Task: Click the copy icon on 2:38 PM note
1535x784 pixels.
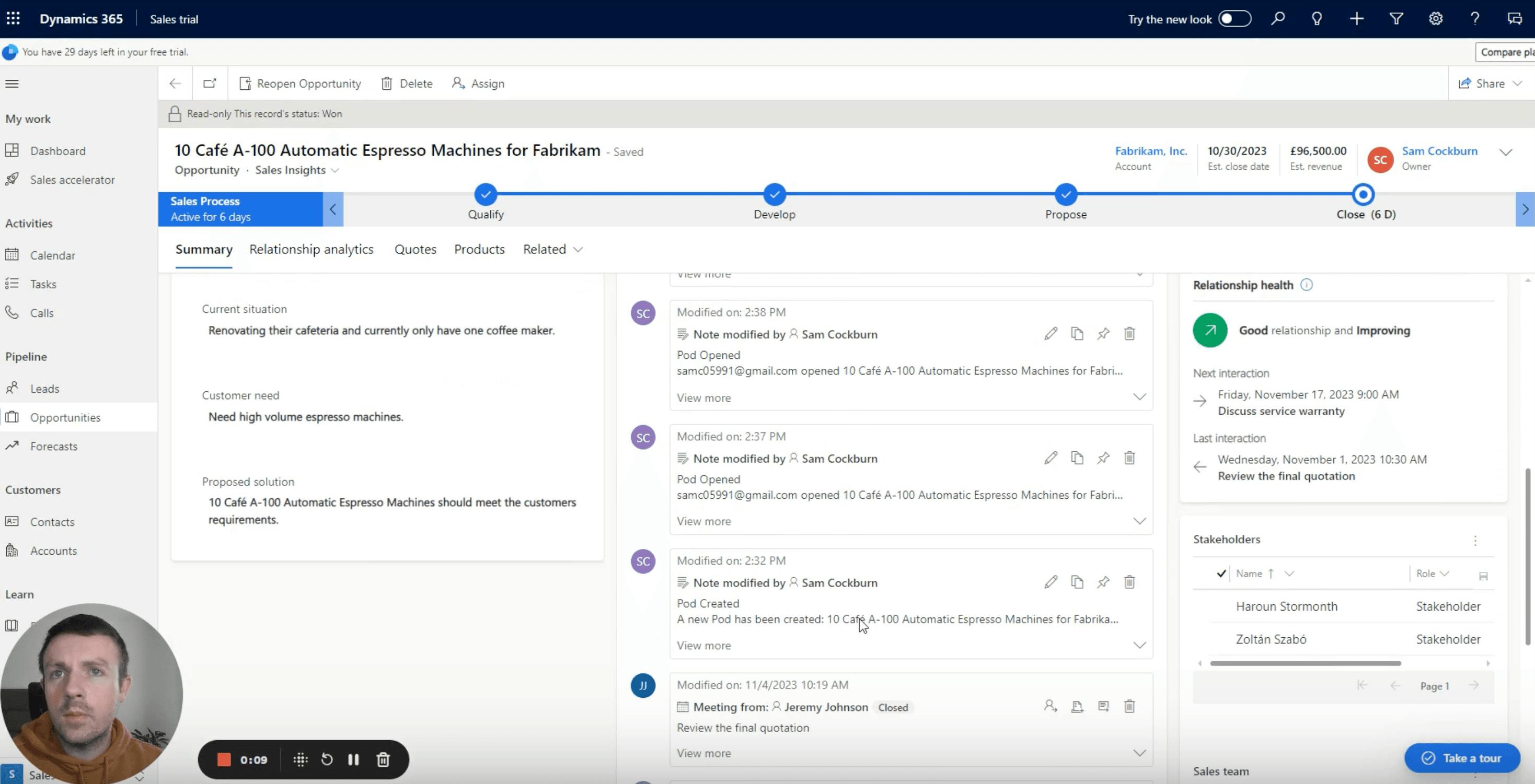Action: tap(1077, 333)
